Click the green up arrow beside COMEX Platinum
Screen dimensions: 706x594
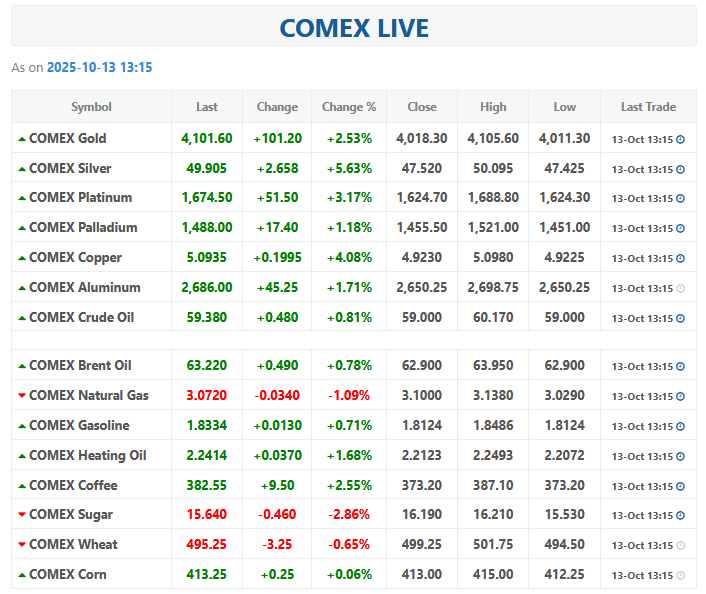click(x=22, y=198)
